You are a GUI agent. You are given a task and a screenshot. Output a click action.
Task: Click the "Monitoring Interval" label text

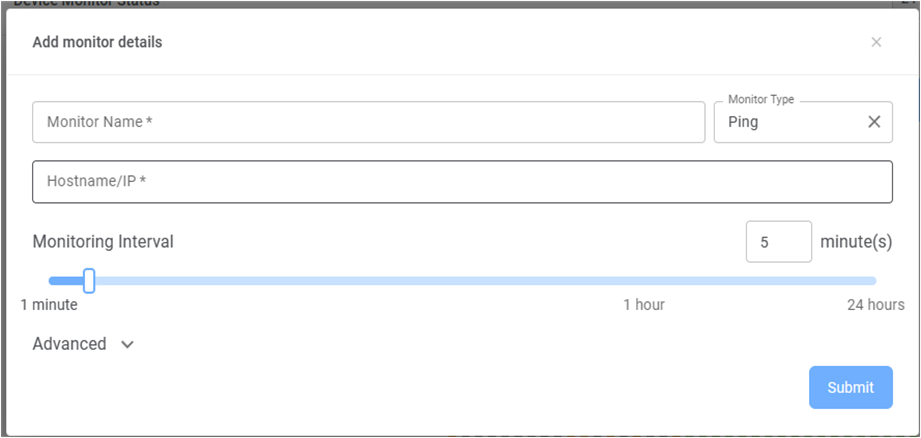pyautogui.click(x=103, y=242)
